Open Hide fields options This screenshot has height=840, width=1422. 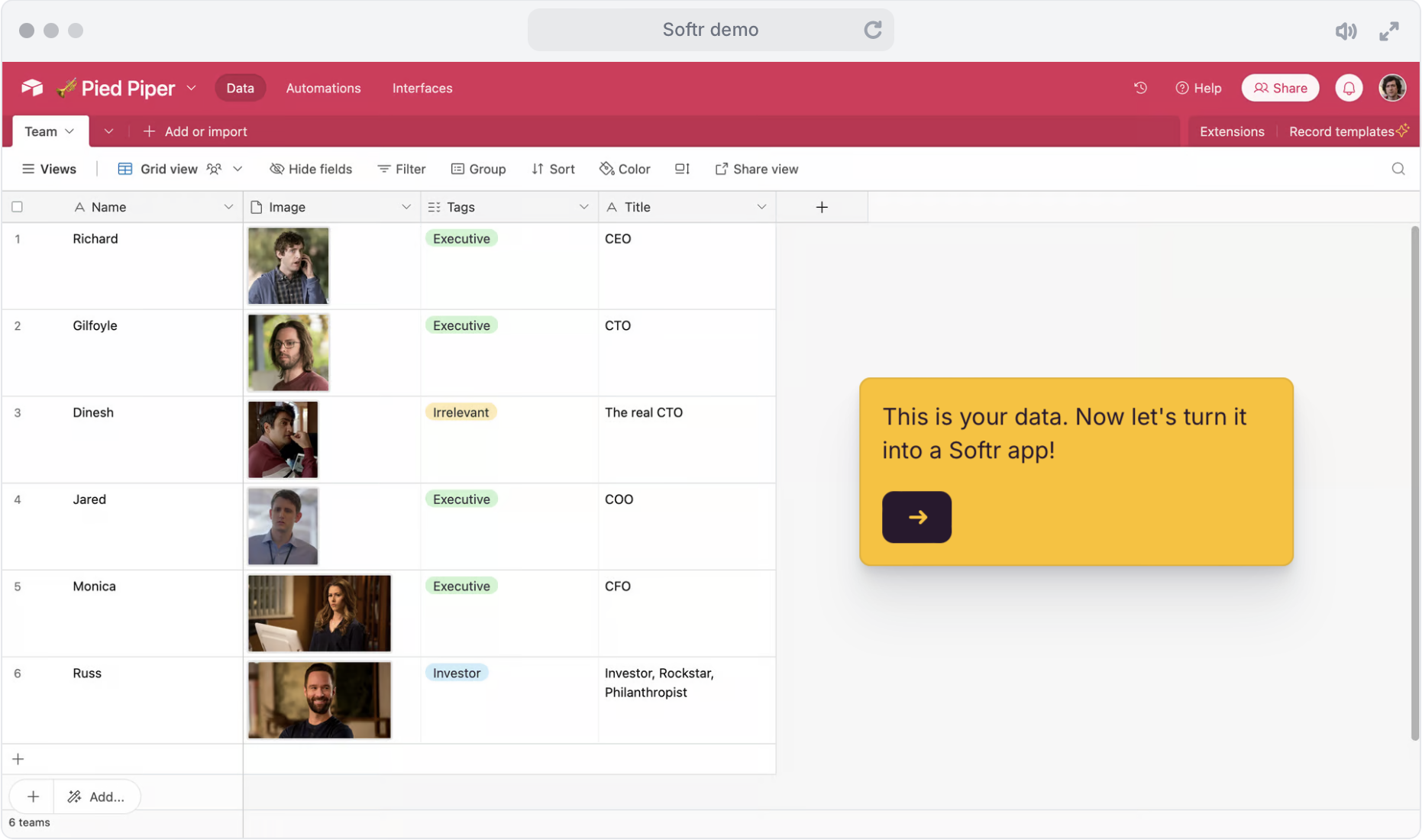(x=311, y=169)
